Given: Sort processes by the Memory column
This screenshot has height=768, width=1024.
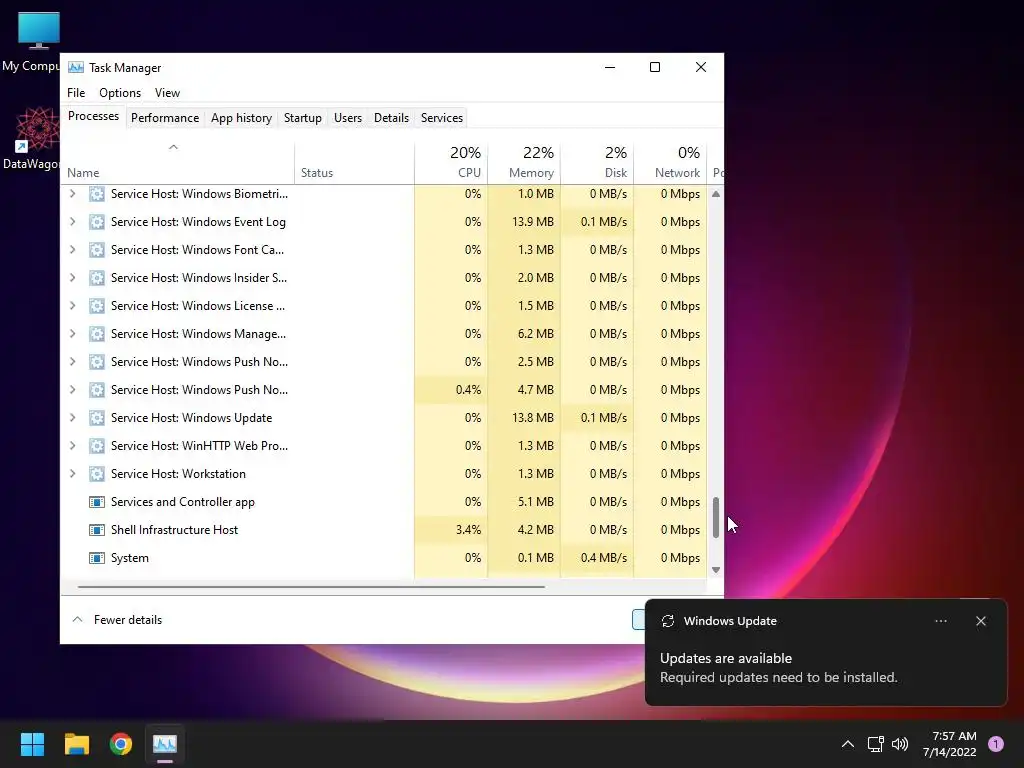Looking at the screenshot, I should coord(524,163).
